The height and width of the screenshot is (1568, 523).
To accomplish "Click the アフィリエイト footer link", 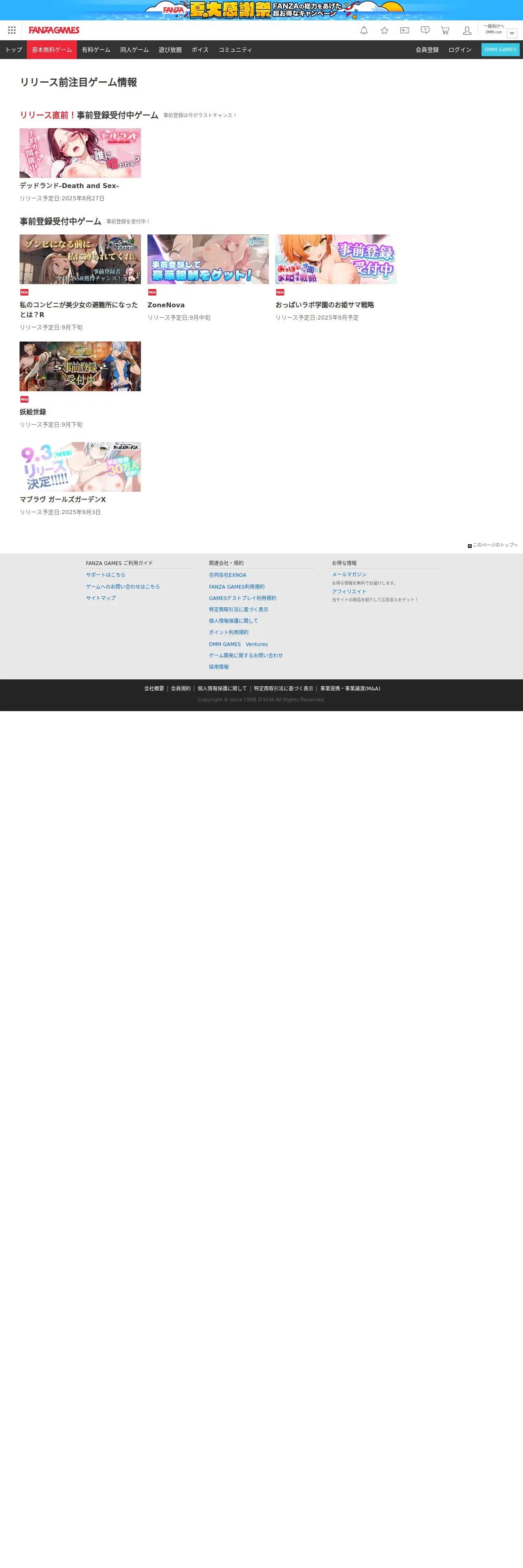I will pos(349,591).
